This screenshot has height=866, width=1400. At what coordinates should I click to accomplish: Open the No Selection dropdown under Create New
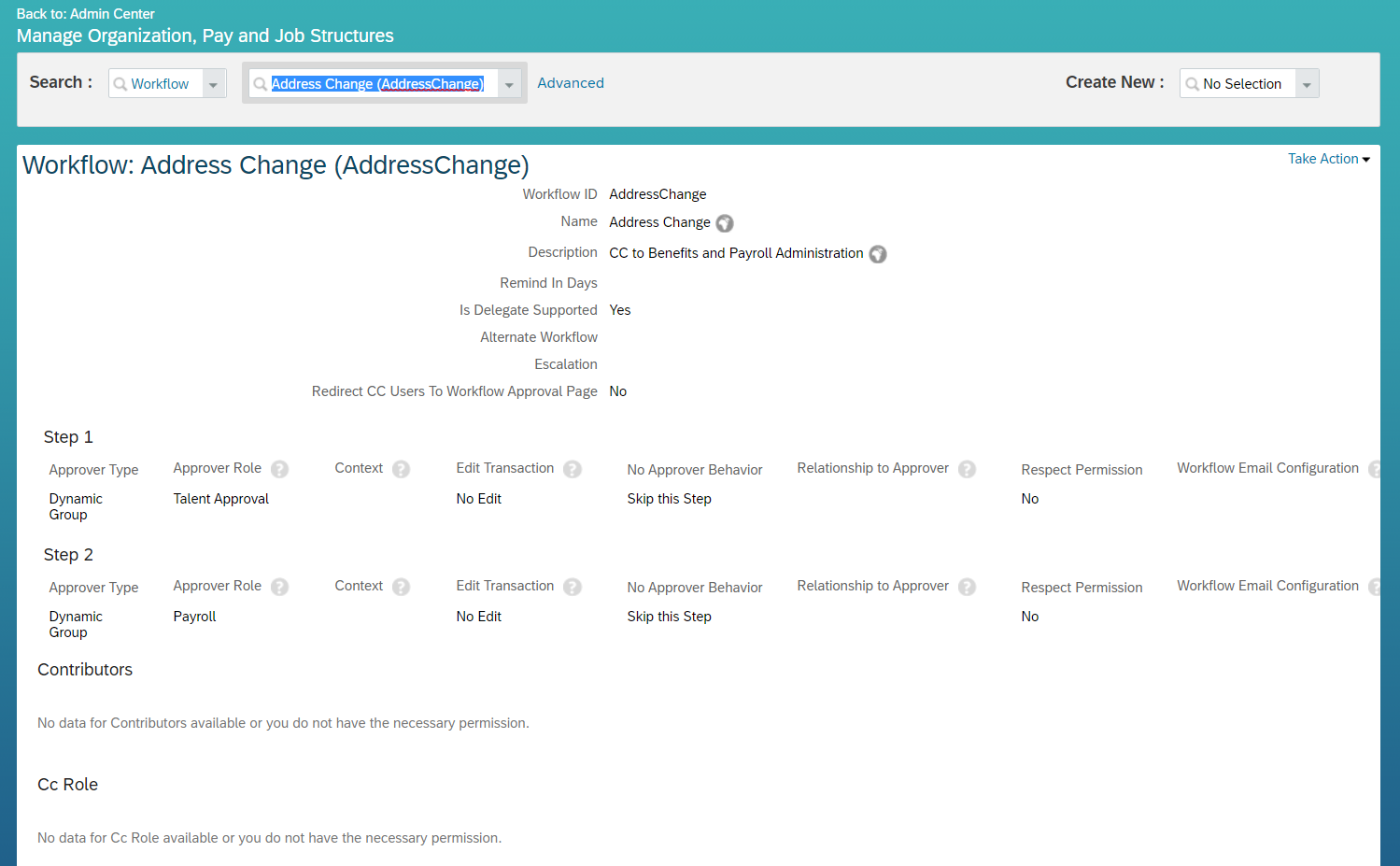pos(1306,83)
